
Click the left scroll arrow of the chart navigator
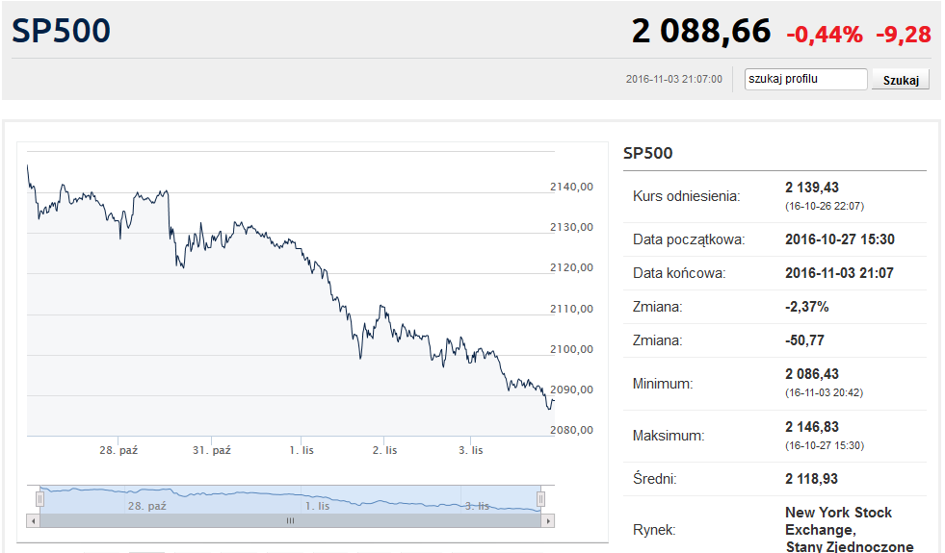tap(33, 521)
